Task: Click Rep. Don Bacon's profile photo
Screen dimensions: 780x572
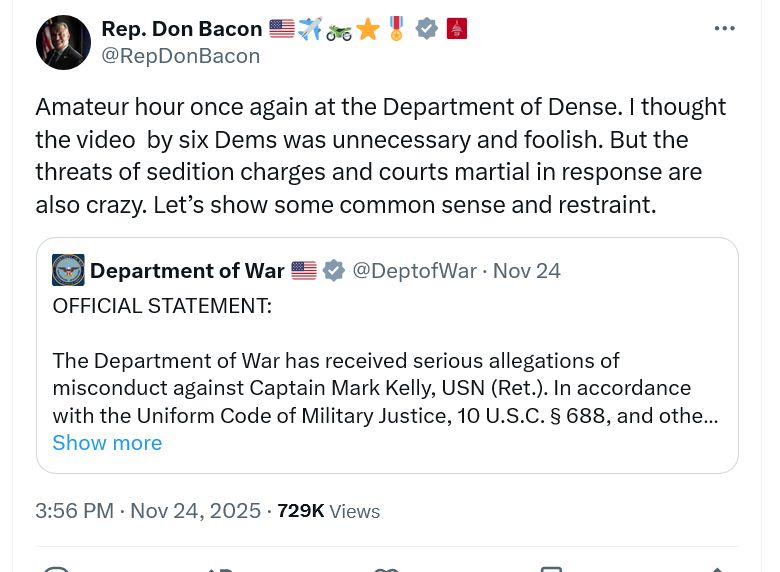Action: (63, 43)
